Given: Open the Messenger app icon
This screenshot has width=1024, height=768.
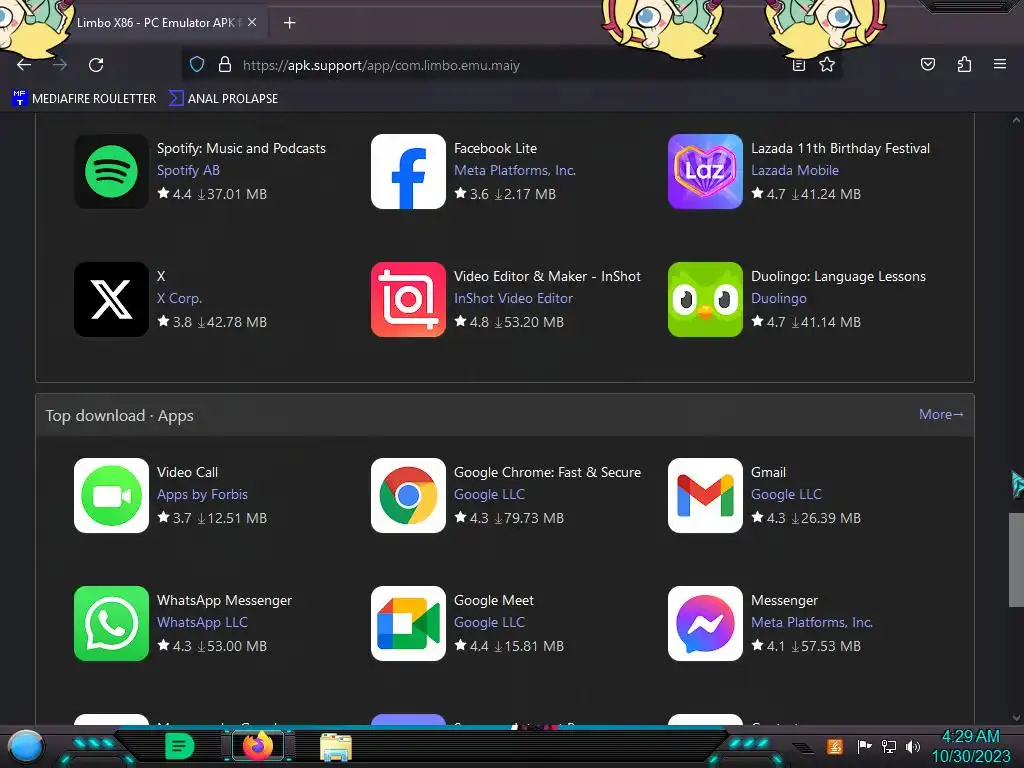Looking at the screenshot, I should click(x=705, y=624).
